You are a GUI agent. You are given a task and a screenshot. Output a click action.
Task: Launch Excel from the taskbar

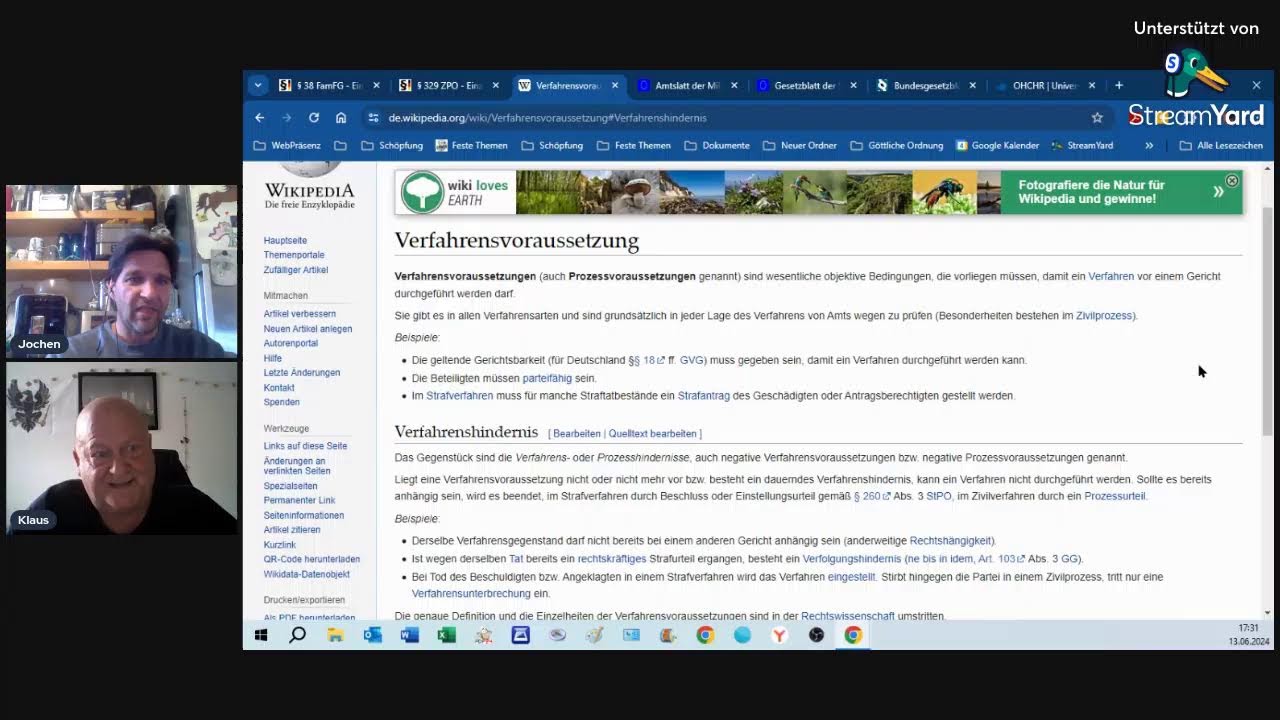tap(447, 635)
